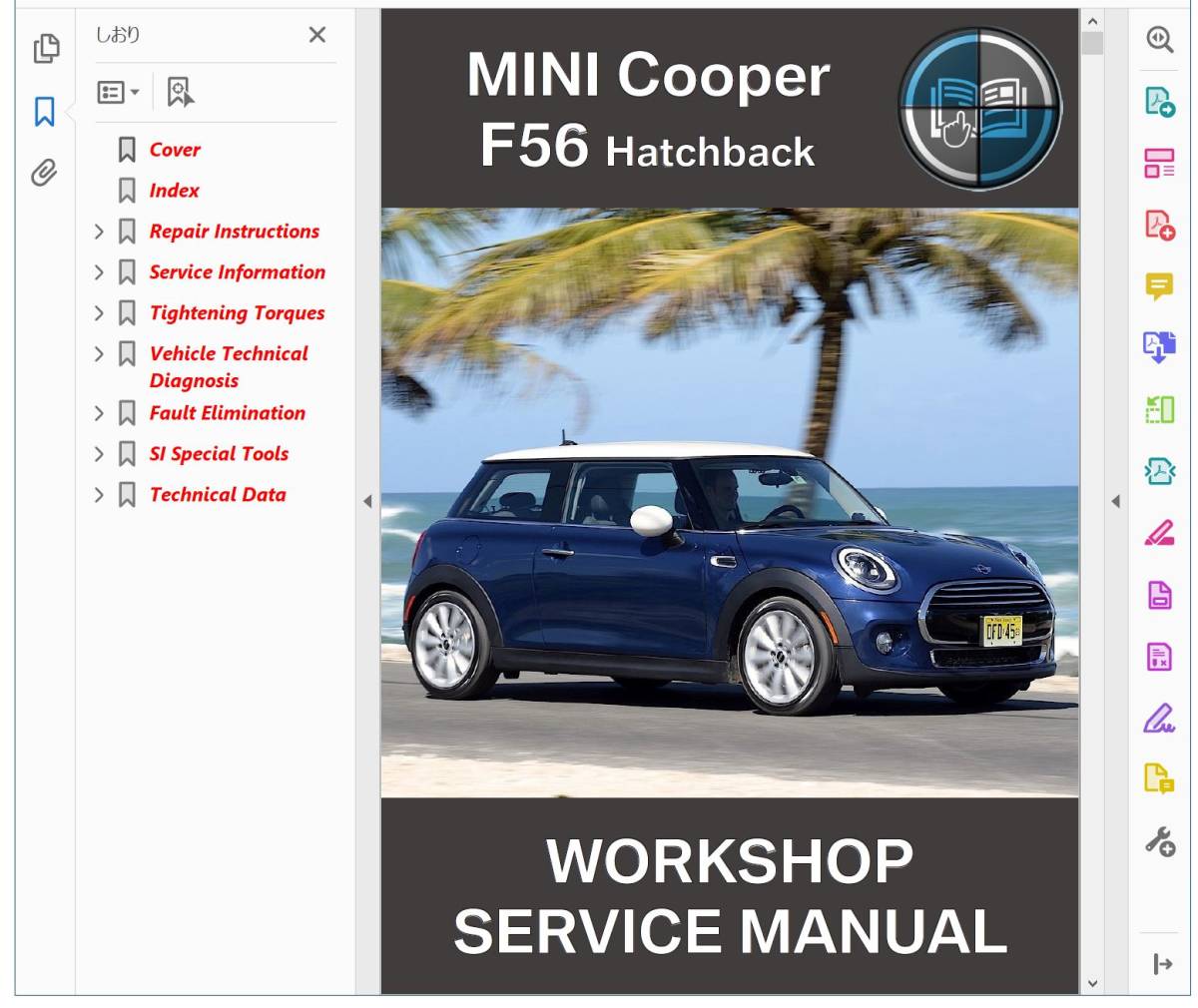Jump to Fault Elimination section

click(228, 413)
